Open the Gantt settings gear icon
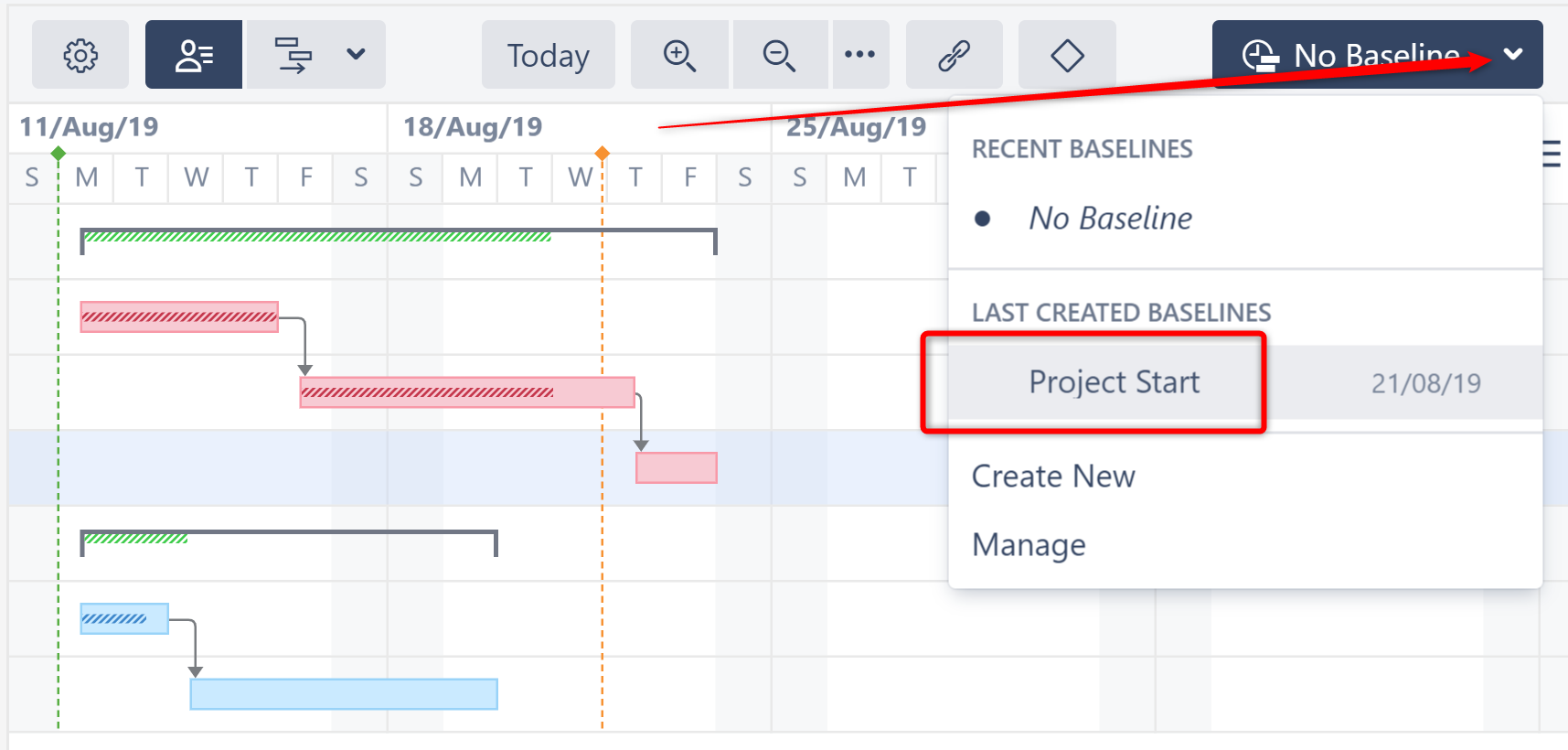Viewport: 1568px width, 750px height. (80, 56)
